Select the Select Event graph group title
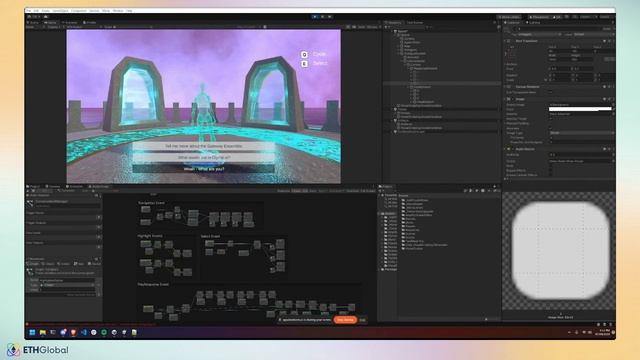Viewport: 640px width, 360px height. [x=210, y=236]
